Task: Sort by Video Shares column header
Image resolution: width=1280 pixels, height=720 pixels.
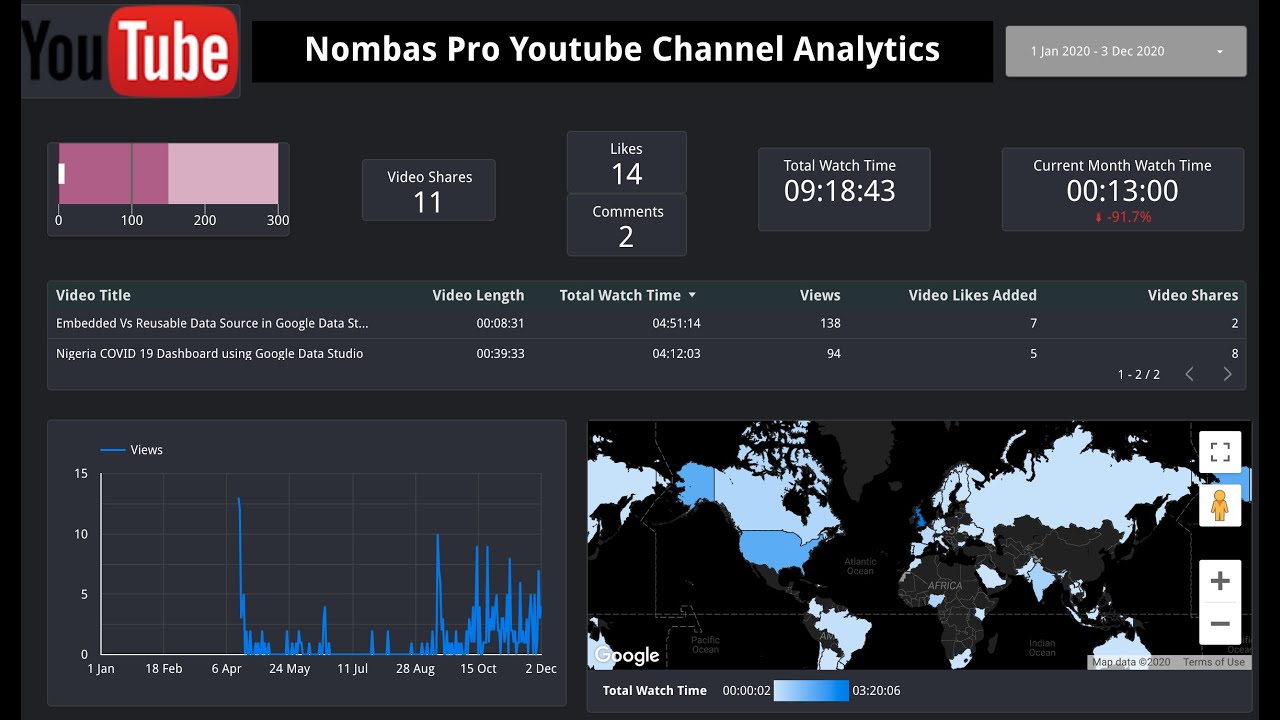Action: point(1193,295)
